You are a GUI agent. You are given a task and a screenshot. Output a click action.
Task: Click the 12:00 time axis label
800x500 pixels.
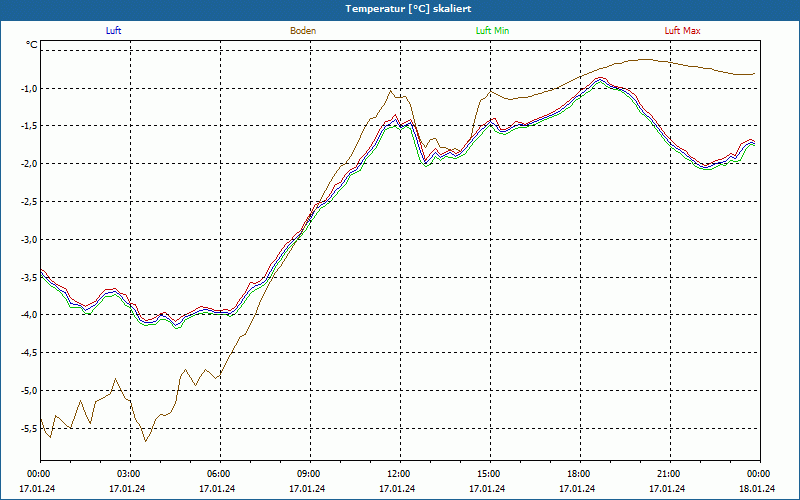[397, 473]
